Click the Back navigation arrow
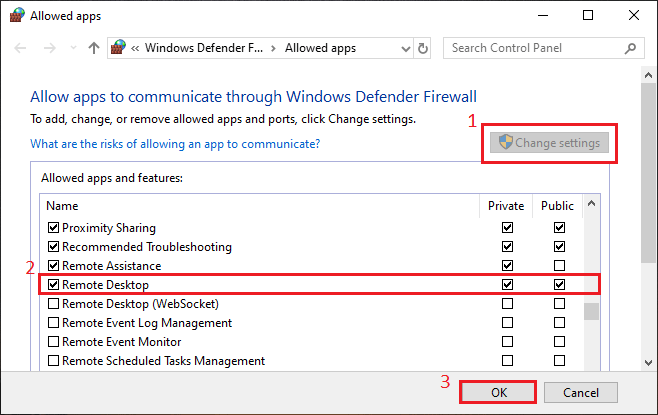 (x=20, y=48)
